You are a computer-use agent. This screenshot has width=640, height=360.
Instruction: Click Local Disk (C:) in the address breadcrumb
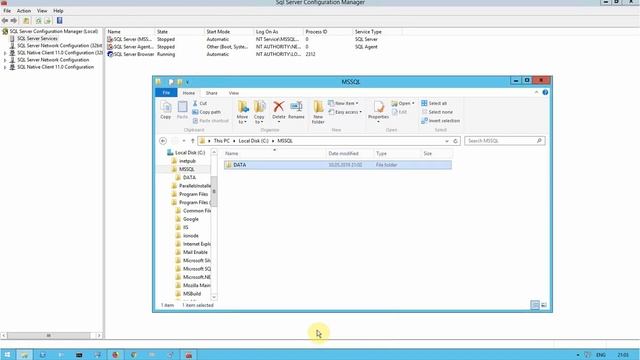pyautogui.click(x=253, y=141)
